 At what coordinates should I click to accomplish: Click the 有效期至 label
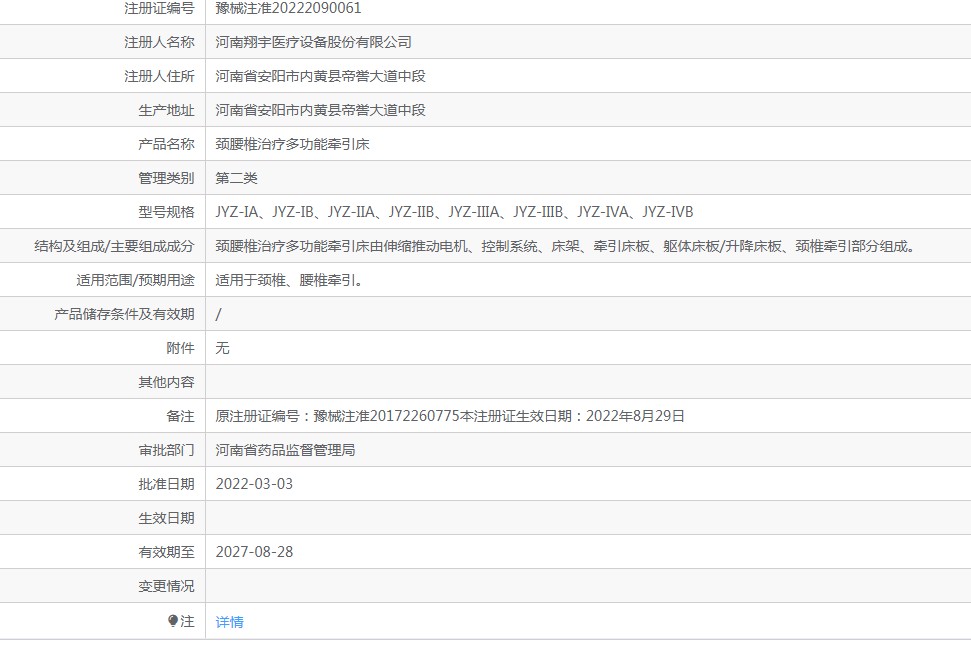166,552
